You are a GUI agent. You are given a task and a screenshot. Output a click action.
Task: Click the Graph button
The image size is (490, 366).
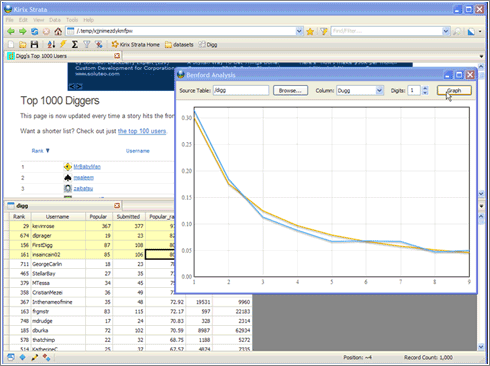pos(454,90)
